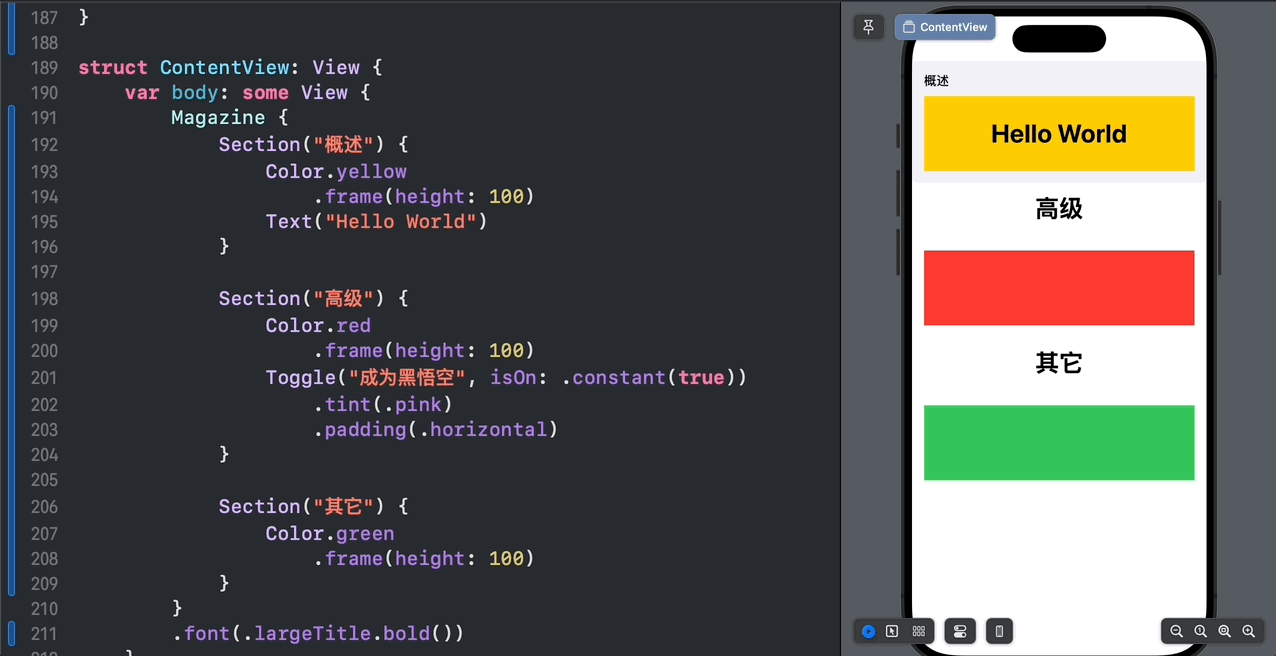Click line number 201 in gutter
Image resolution: width=1276 pixels, height=656 pixels.
click(x=44, y=378)
